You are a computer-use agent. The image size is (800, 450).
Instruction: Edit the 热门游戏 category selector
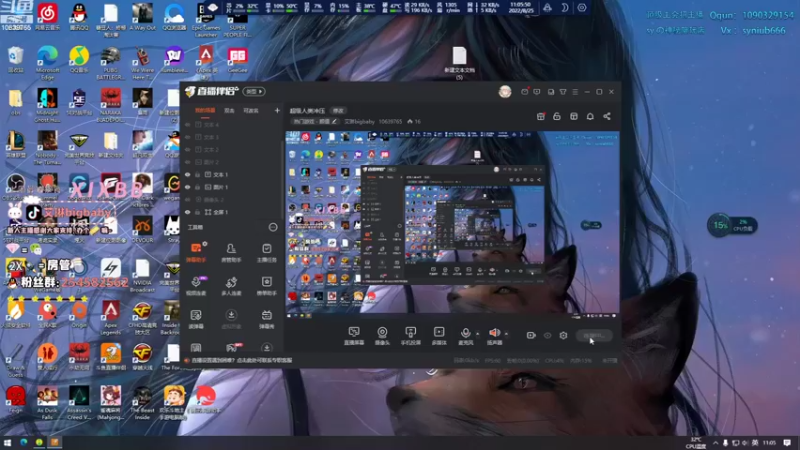315,121
